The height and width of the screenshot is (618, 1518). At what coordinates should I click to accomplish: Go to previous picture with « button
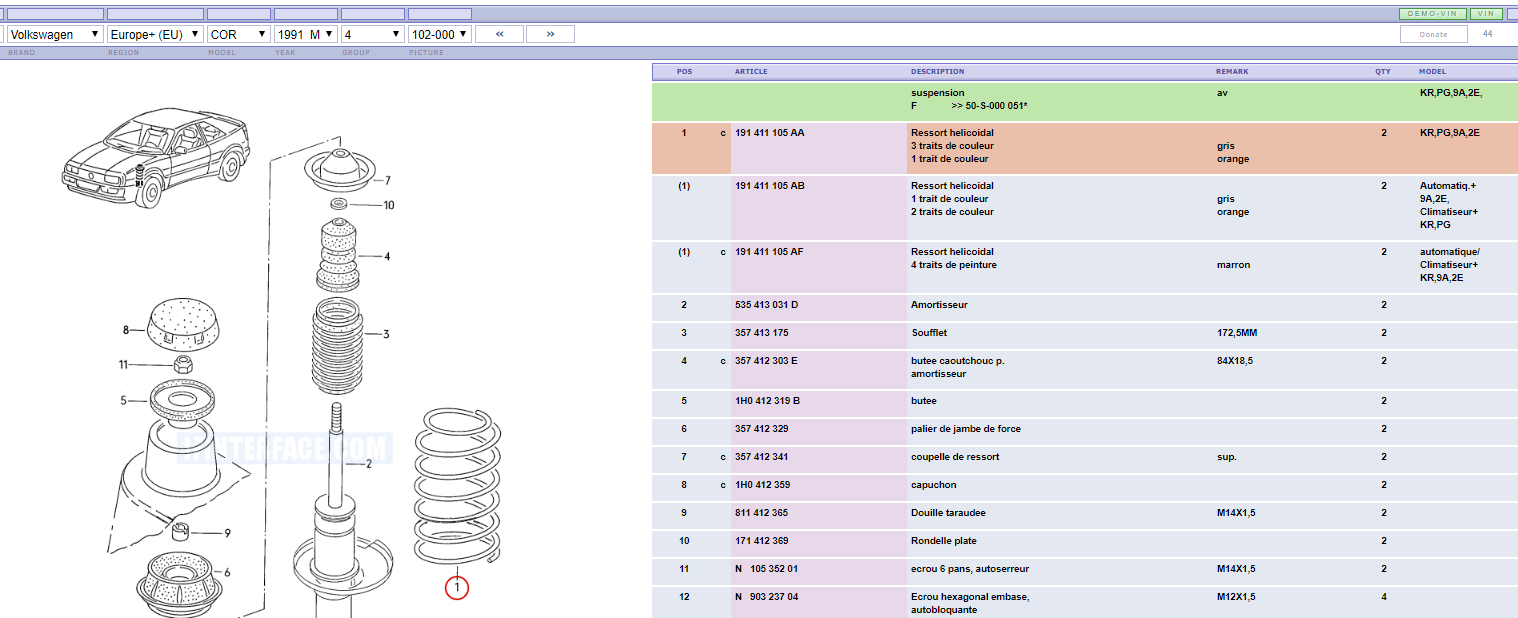click(x=499, y=34)
